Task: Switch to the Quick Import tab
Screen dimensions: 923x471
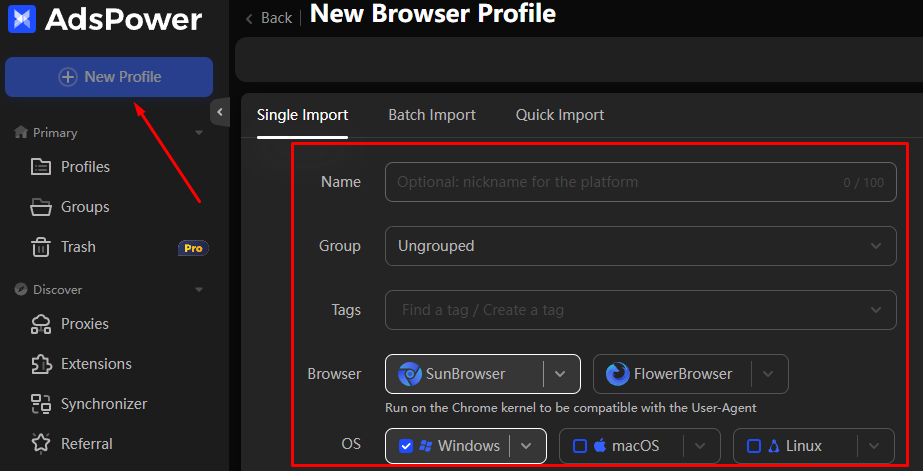Action: coord(560,115)
